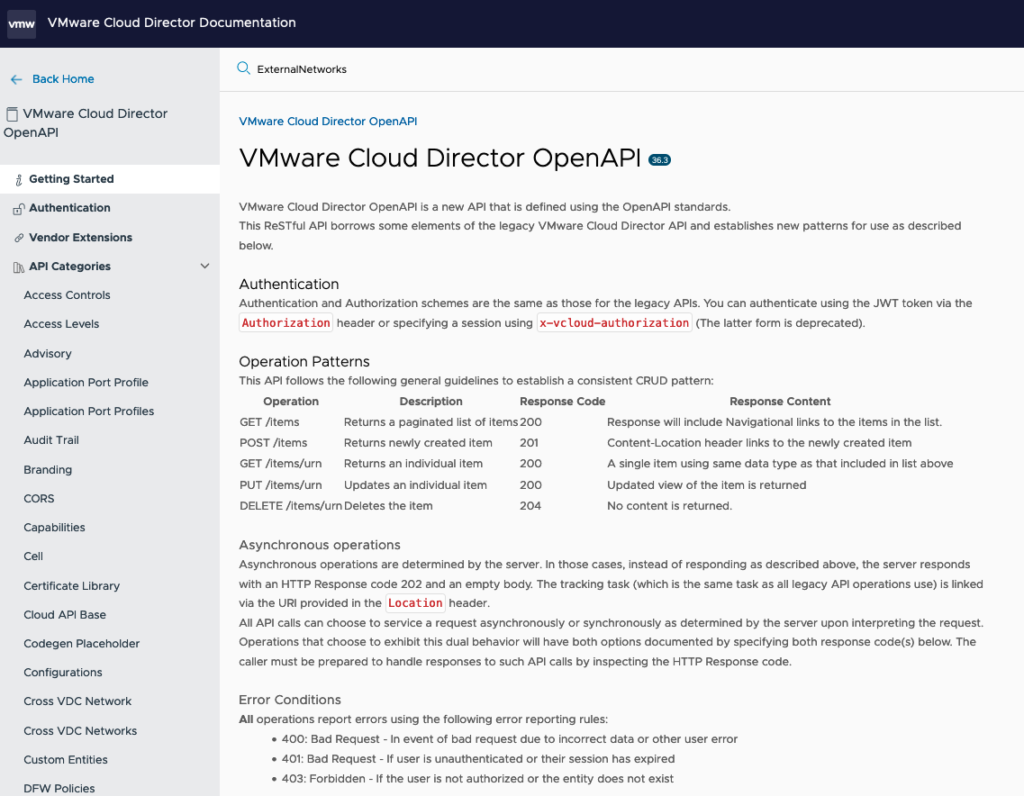Click the 204 response code cell
This screenshot has width=1024, height=796.
coord(530,506)
